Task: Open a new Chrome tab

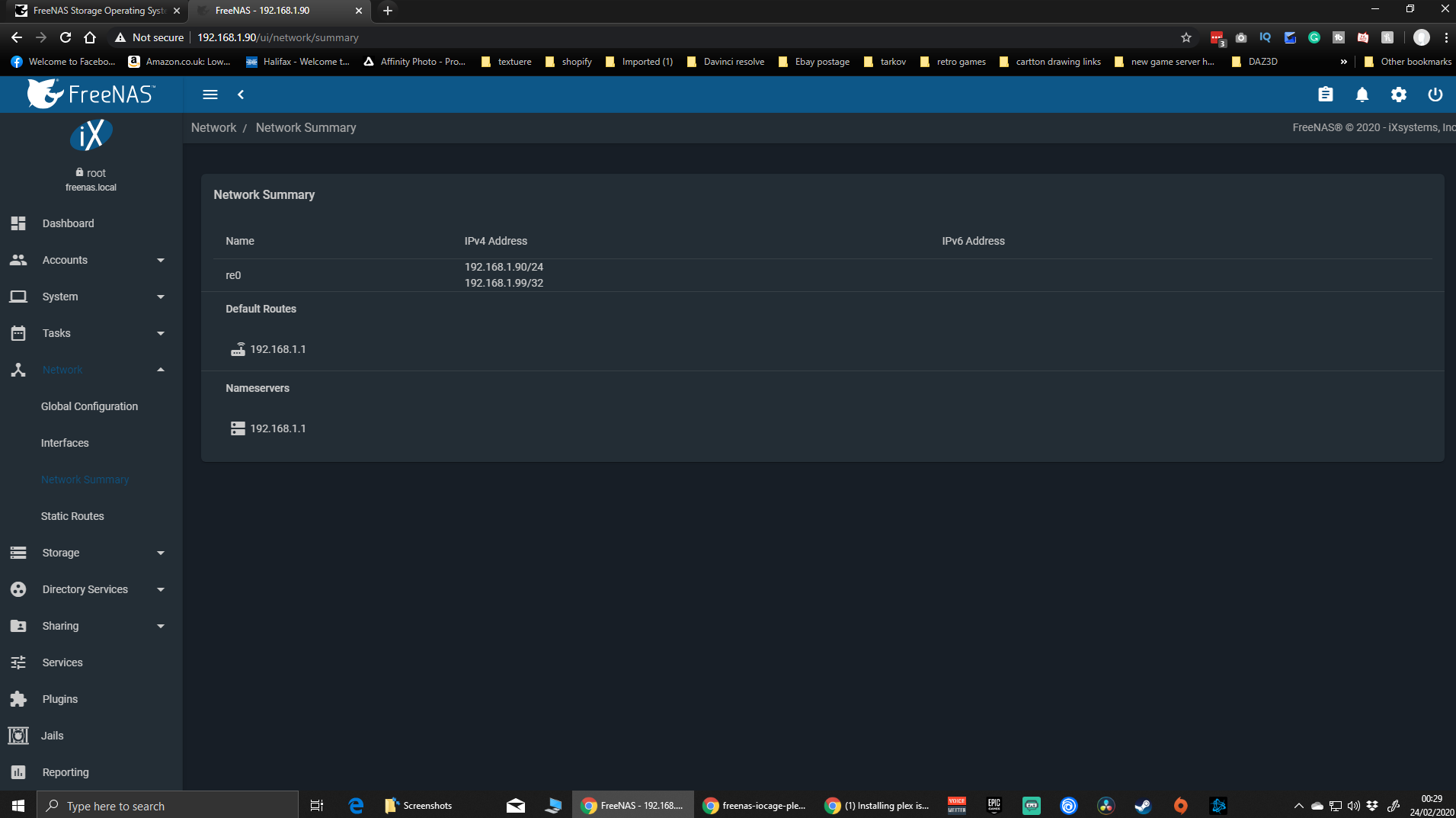Action: pyautogui.click(x=388, y=11)
